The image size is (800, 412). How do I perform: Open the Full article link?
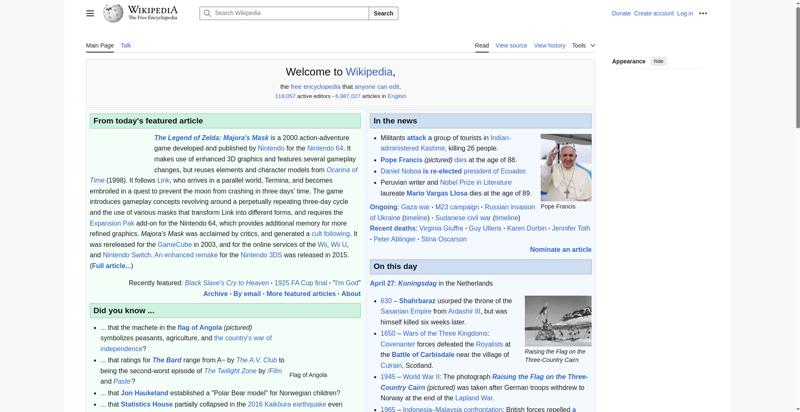111,266
